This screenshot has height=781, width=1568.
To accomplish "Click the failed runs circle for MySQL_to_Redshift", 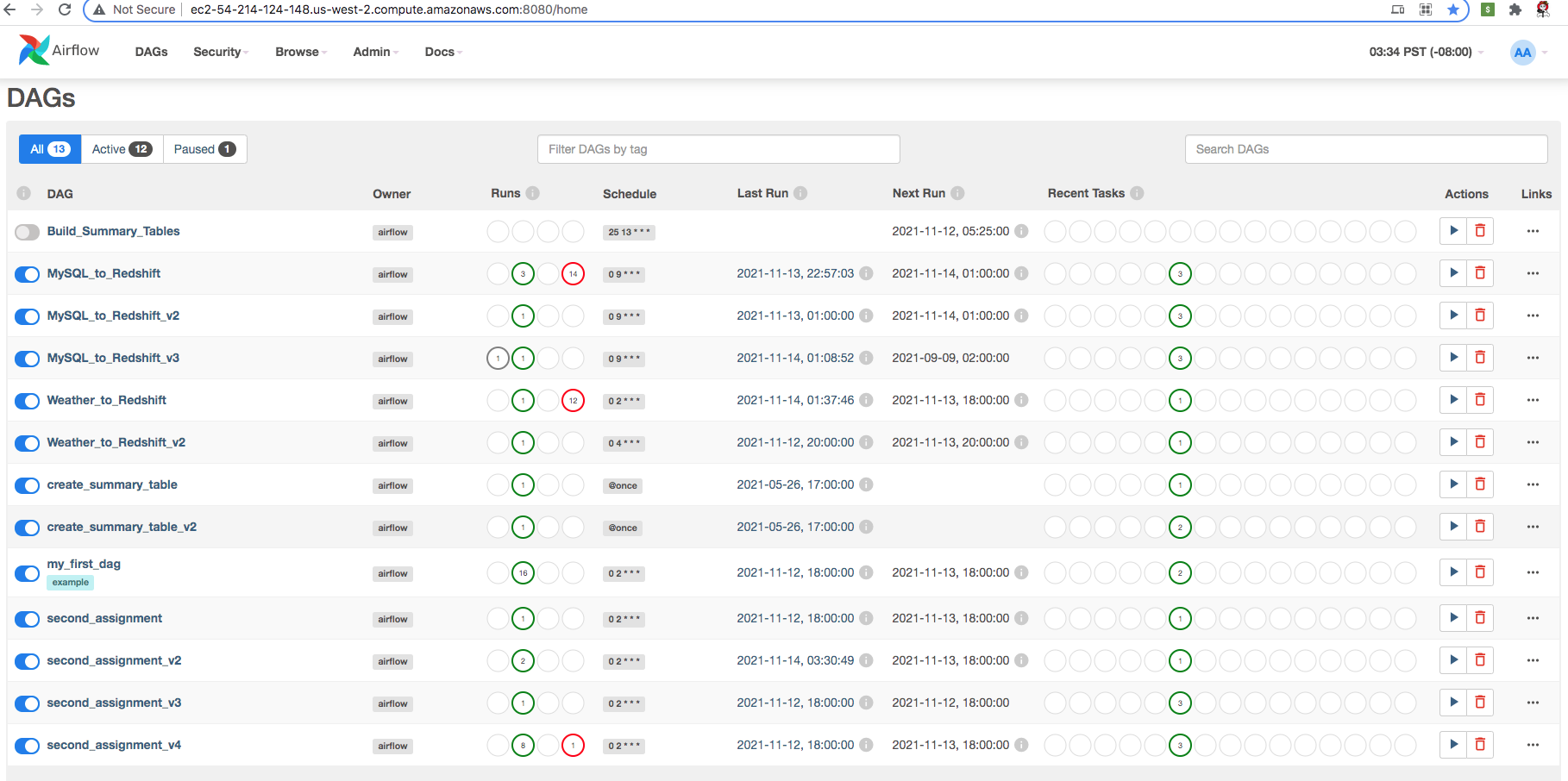I will click(573, 273).
